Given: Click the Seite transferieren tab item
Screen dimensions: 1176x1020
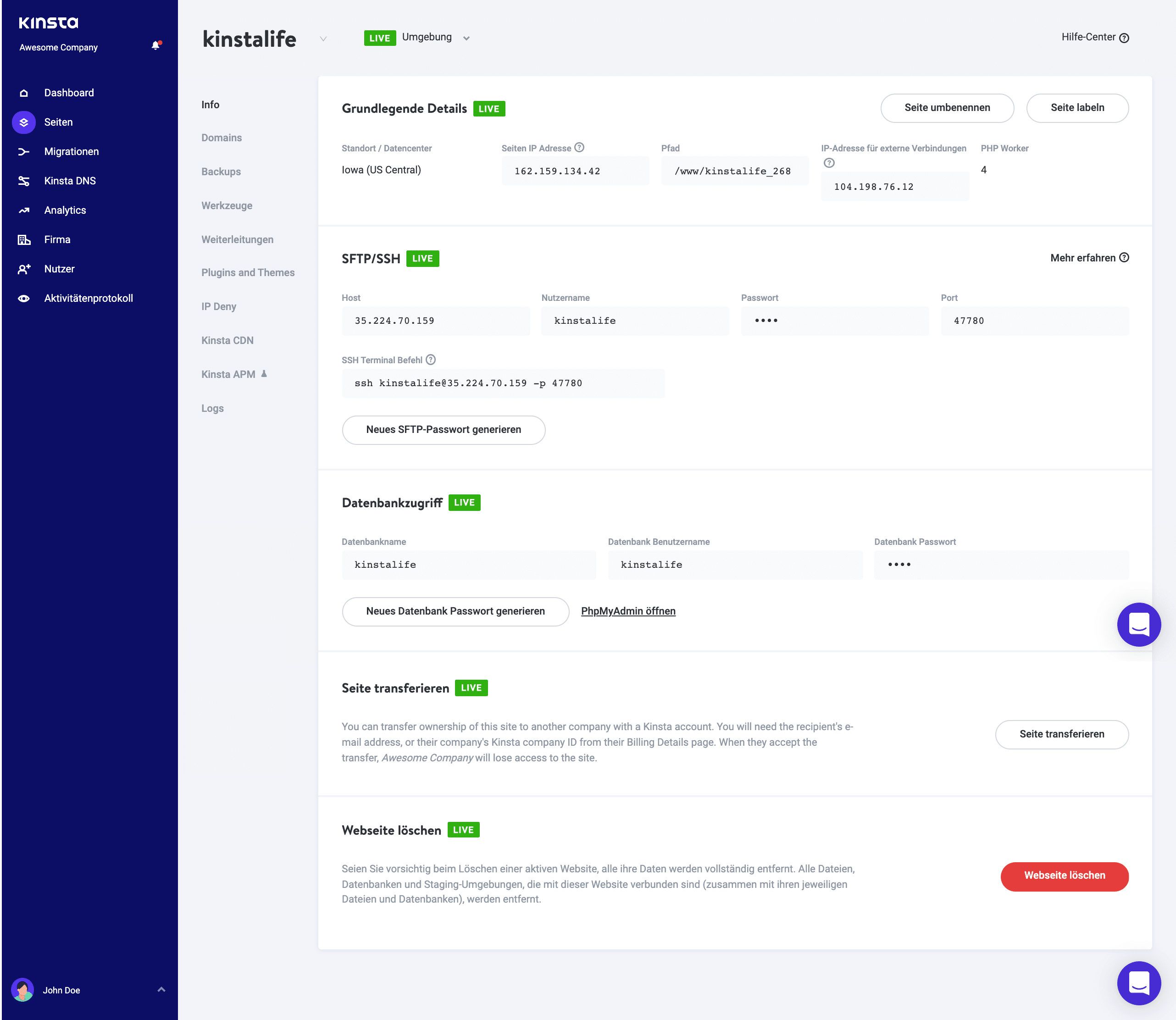Looking at the screenshot, I should tap(395, 687).
